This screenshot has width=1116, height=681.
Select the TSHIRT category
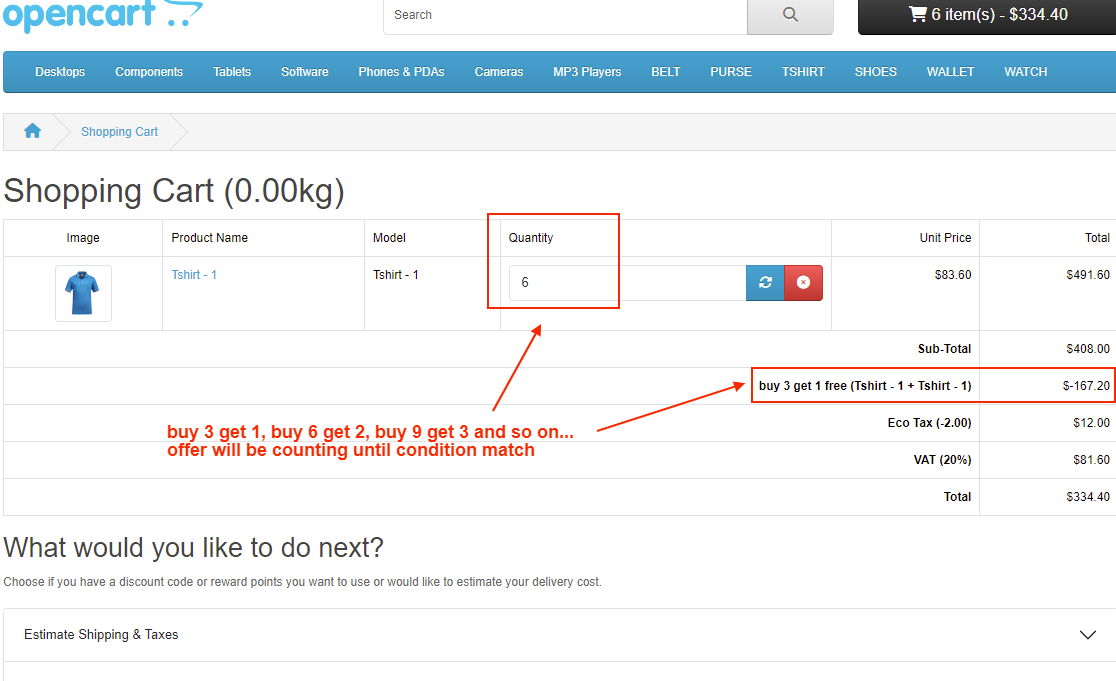[x=803, y=72]
